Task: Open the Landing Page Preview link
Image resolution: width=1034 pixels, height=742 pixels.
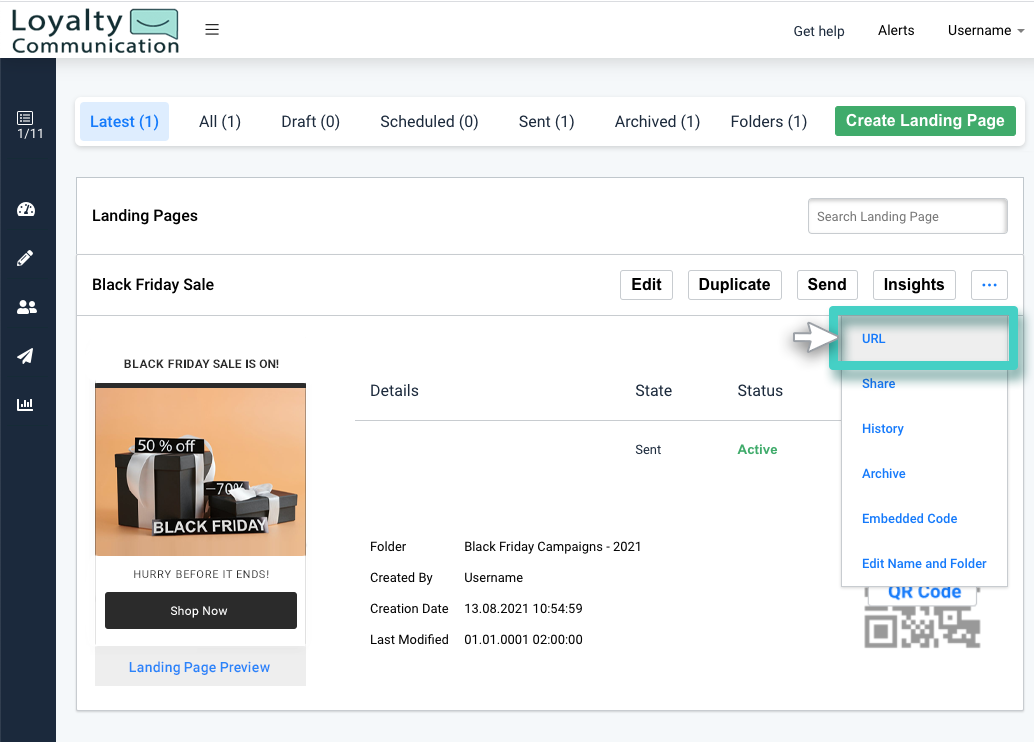Action: pos(199,666)
